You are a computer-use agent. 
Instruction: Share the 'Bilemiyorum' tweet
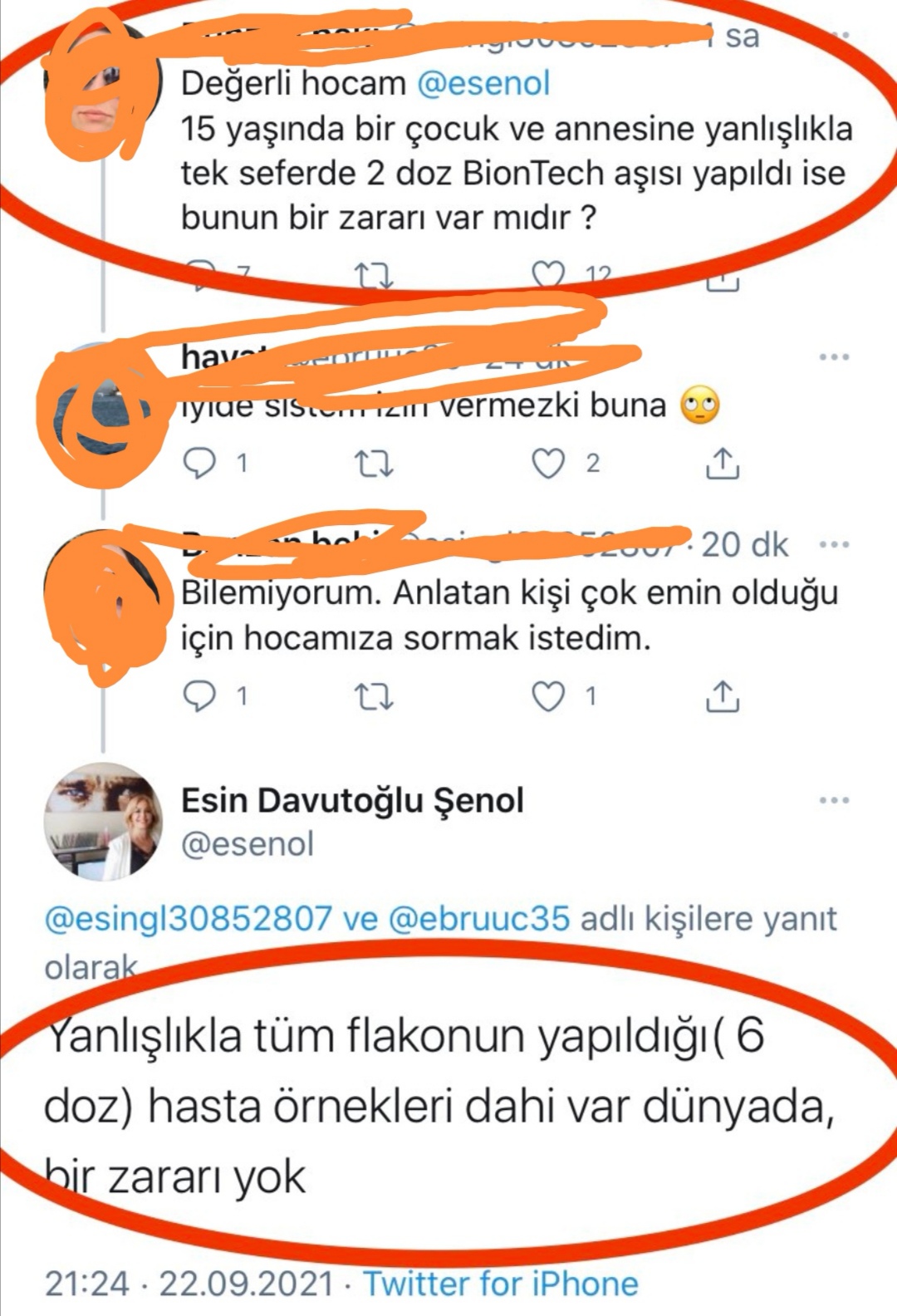pos(723,696)
